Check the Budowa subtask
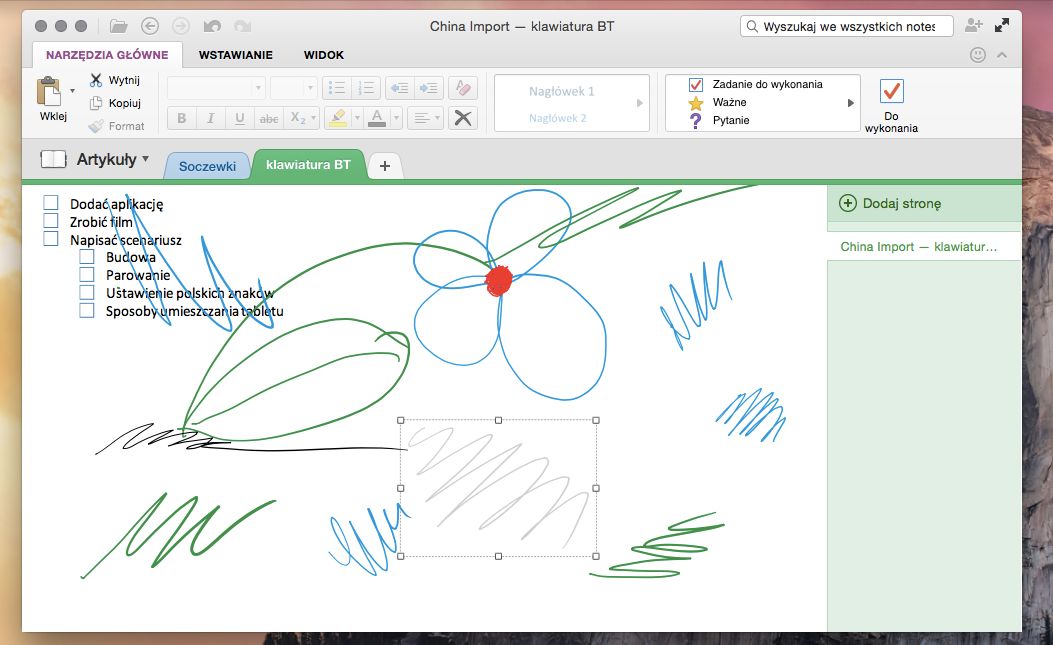The width and height of the screenshot is (1053, 645). (87, 257)
